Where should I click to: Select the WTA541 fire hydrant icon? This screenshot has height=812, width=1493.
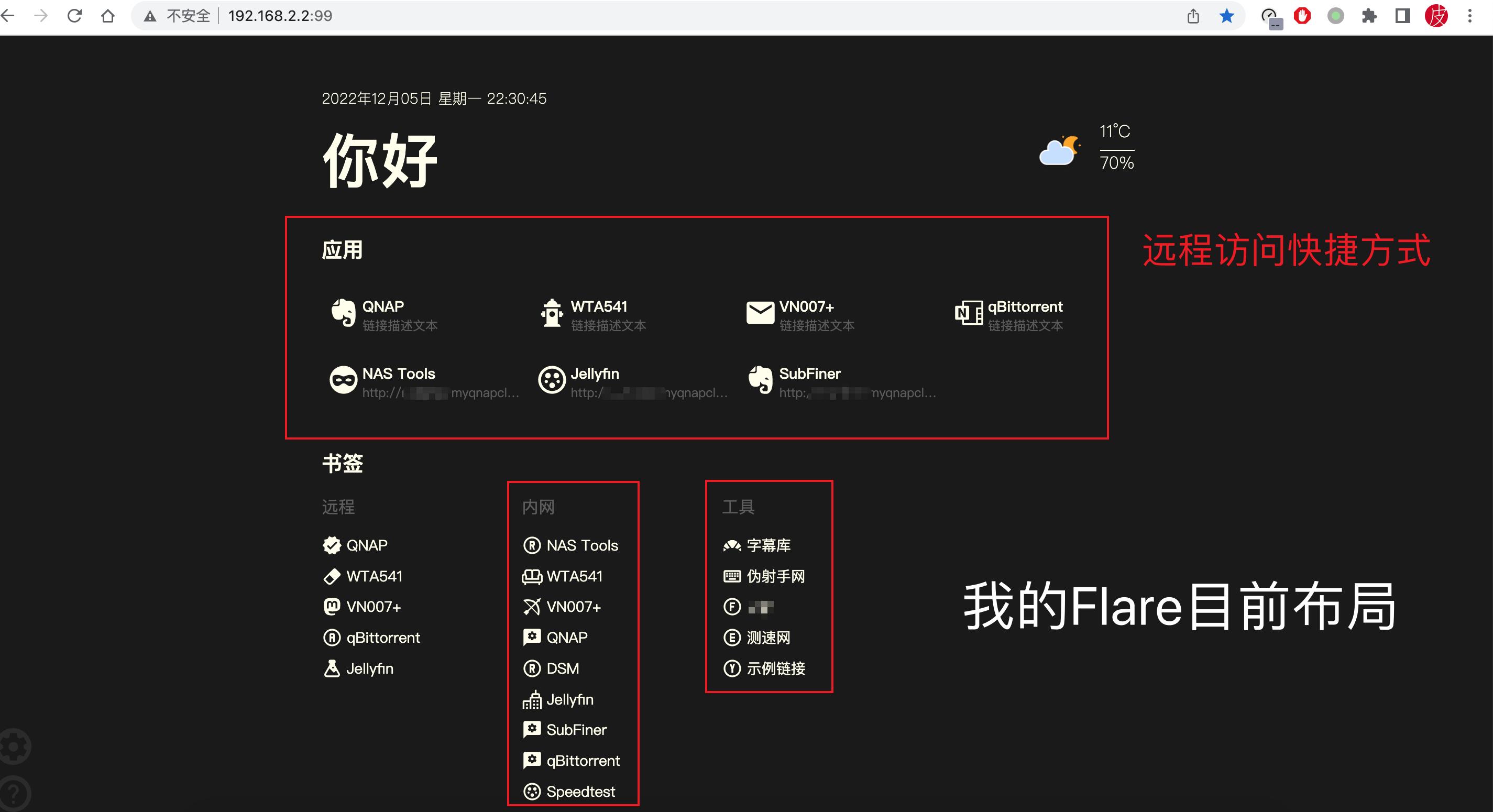coord(551,314)
